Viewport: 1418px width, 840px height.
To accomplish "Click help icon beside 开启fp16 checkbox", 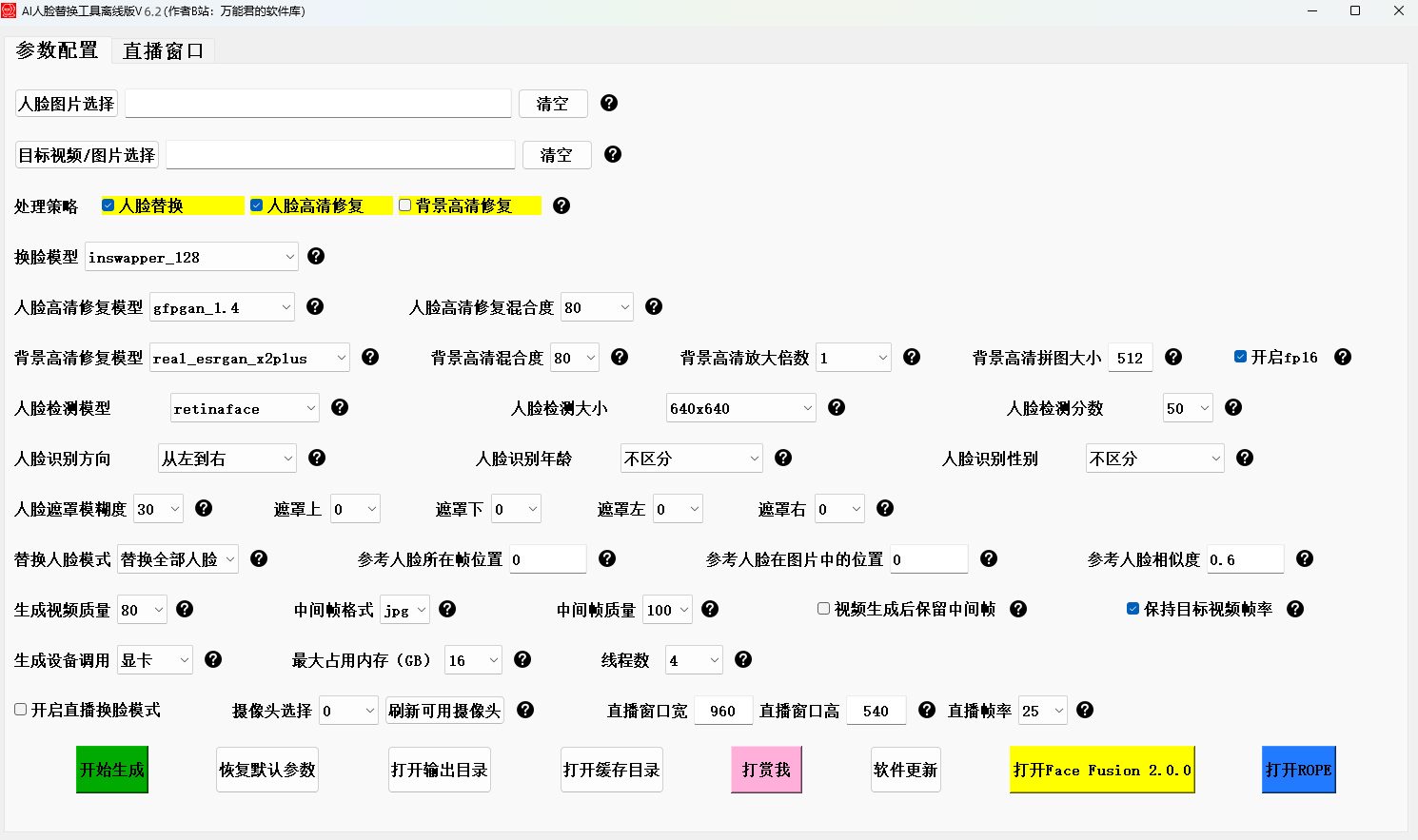I will click(x=1342, y=357).
